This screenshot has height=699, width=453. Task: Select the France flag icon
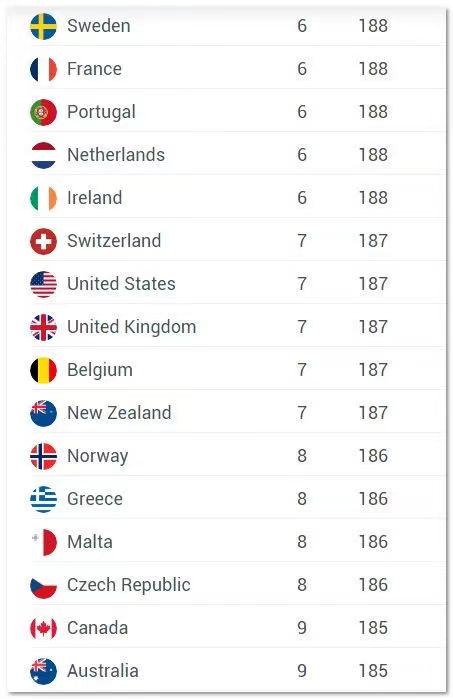click(x=43, y=69)
